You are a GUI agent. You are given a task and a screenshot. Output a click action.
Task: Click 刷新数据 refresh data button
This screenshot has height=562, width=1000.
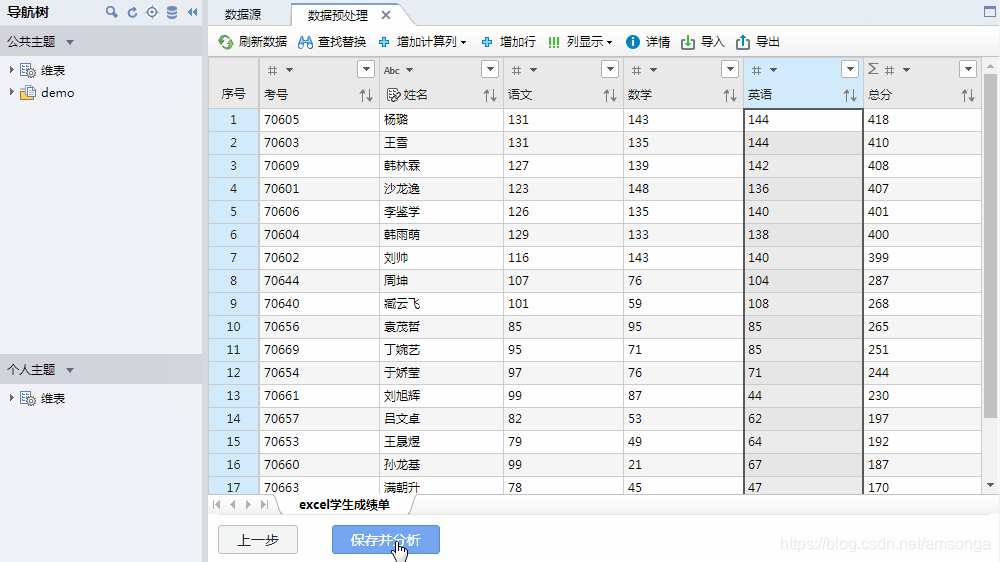tap(253, 42)
